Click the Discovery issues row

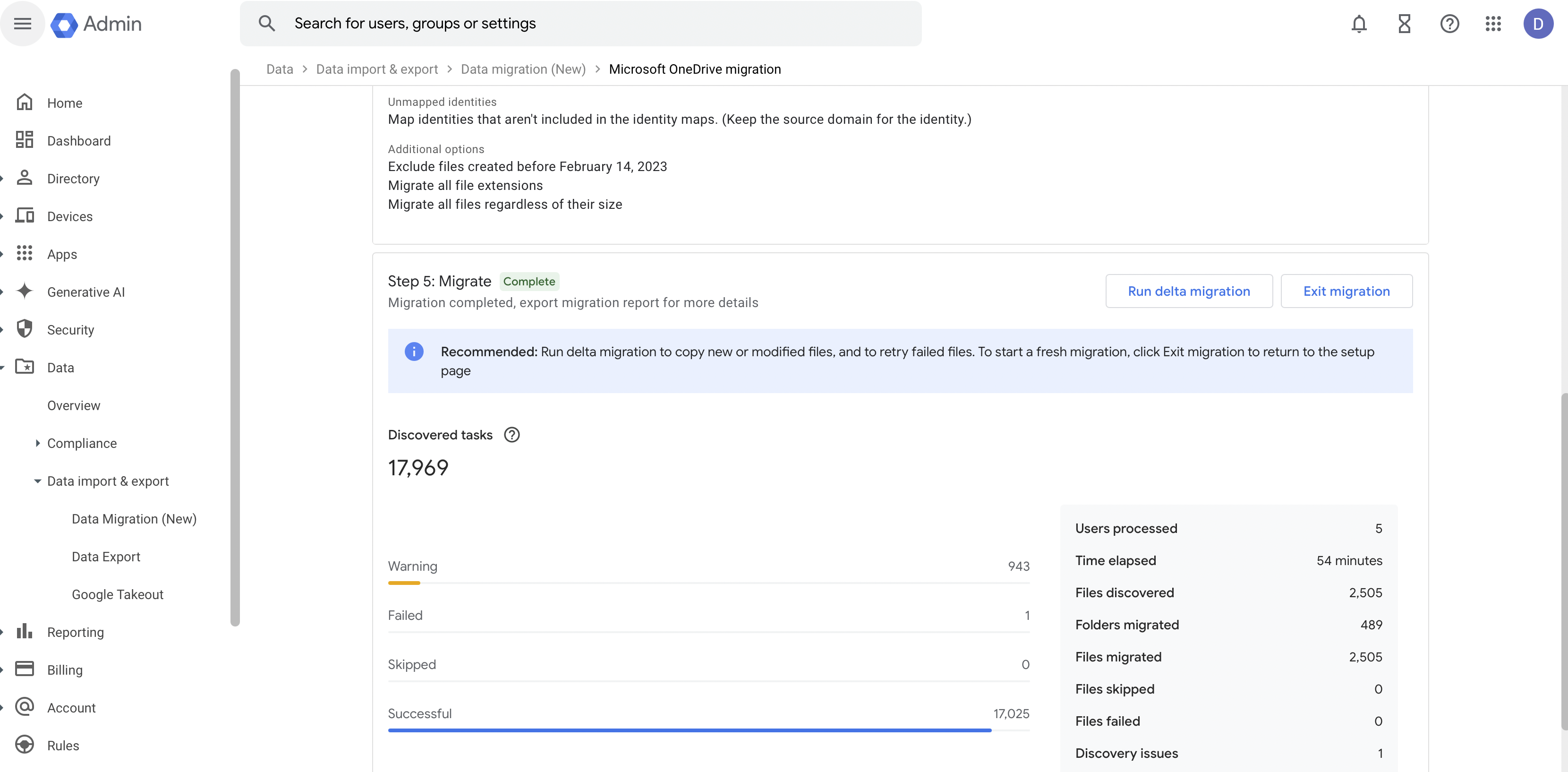point(1228,753)
